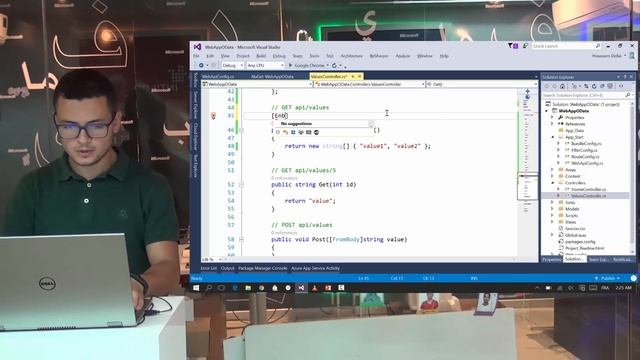Image resolution: width=640 pixels, height=360 pixels.
Task: Click the Solution Explorer Refresh icon
Action: coord(594,86)
